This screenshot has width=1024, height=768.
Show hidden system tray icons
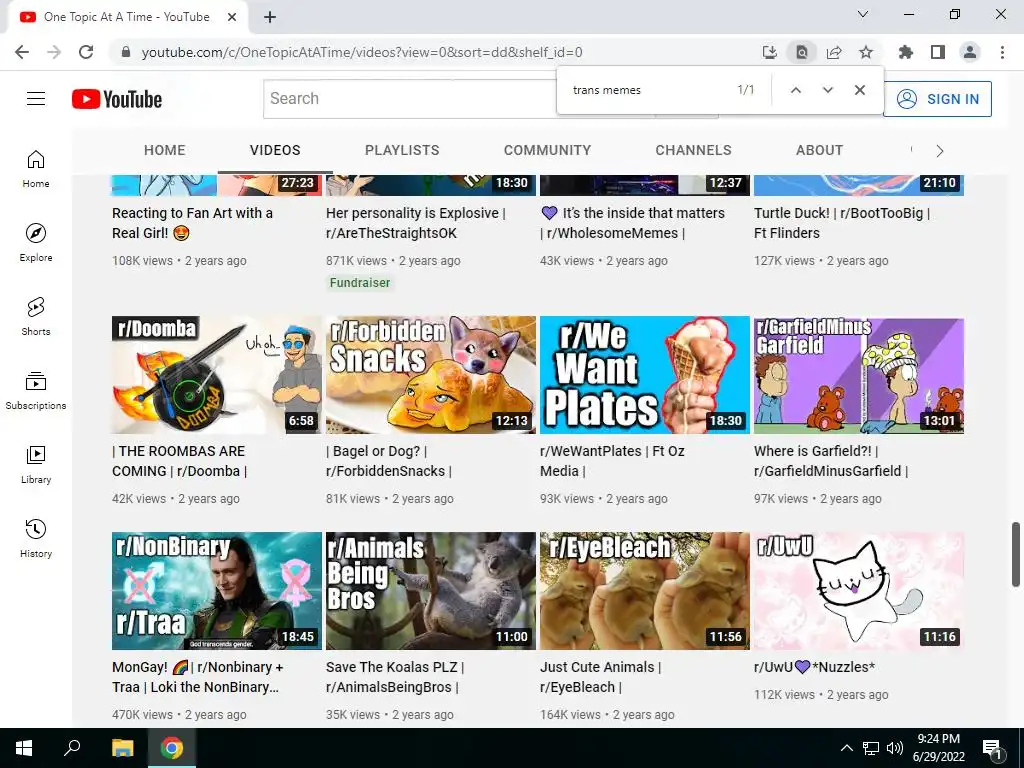pyautogui.click(x=846, y=748)
